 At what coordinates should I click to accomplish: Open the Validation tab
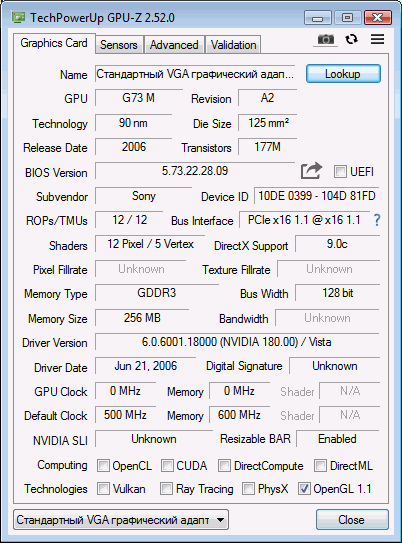[233, 45]
